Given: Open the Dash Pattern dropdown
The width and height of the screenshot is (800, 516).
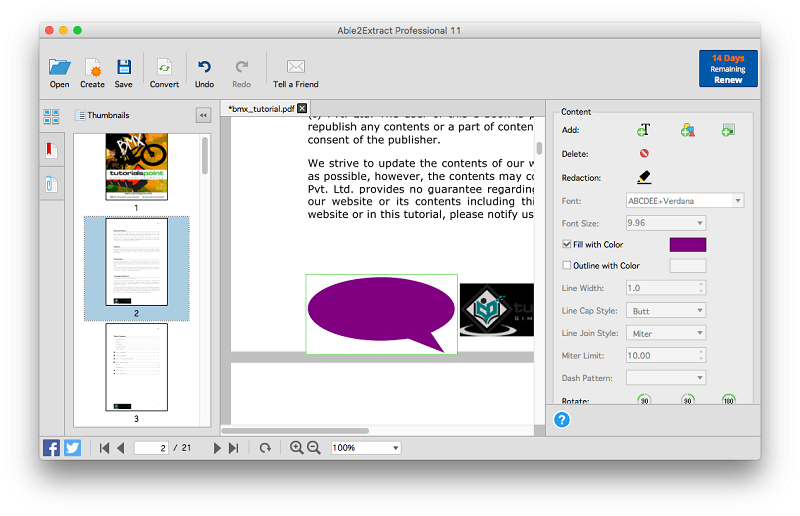Looking at the screenshot, I should coord(666,378).
